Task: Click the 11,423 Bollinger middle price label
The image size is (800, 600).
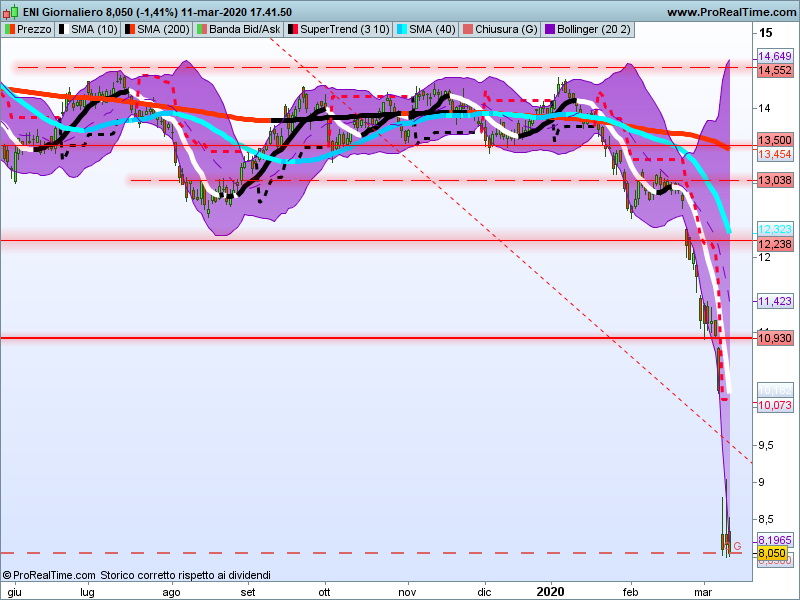Action: pyautogui.click(x=775, y=301)
